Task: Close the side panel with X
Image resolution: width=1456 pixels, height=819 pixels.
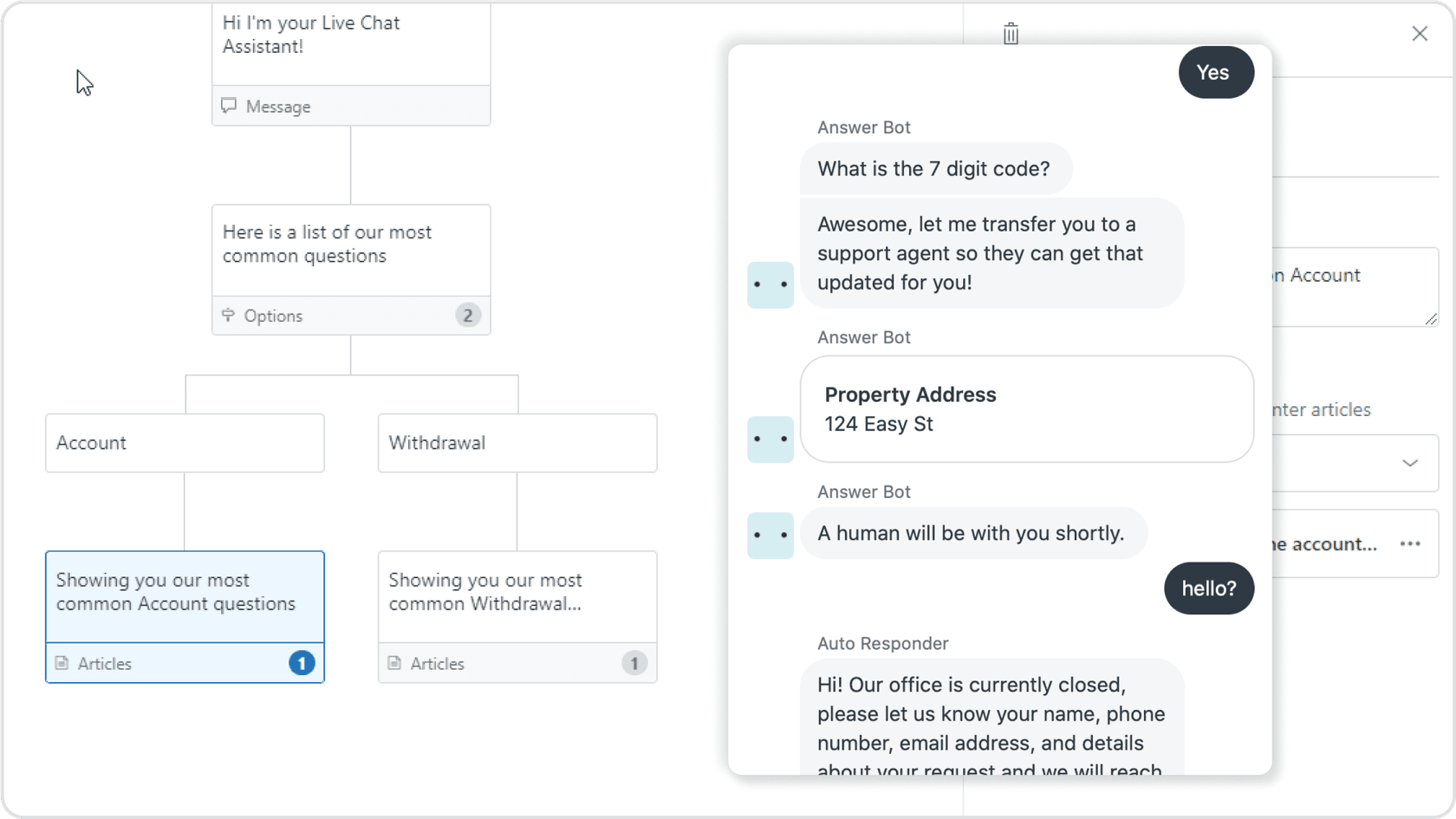Action: pyautogui.click(x=1420, y=34)
